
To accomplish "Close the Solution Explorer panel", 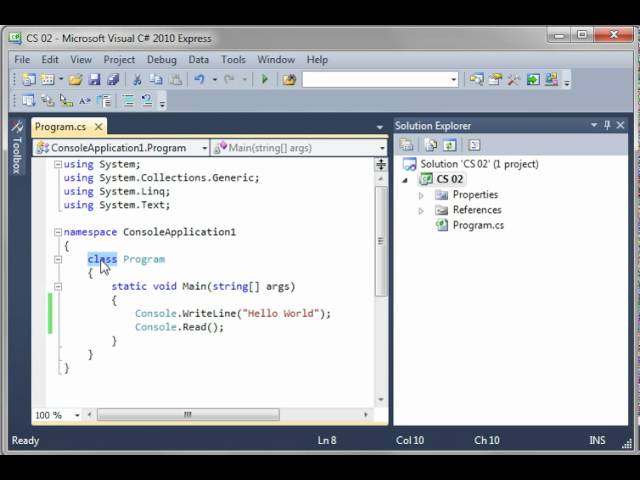I will pyautogui.click(x=620, y=125).
